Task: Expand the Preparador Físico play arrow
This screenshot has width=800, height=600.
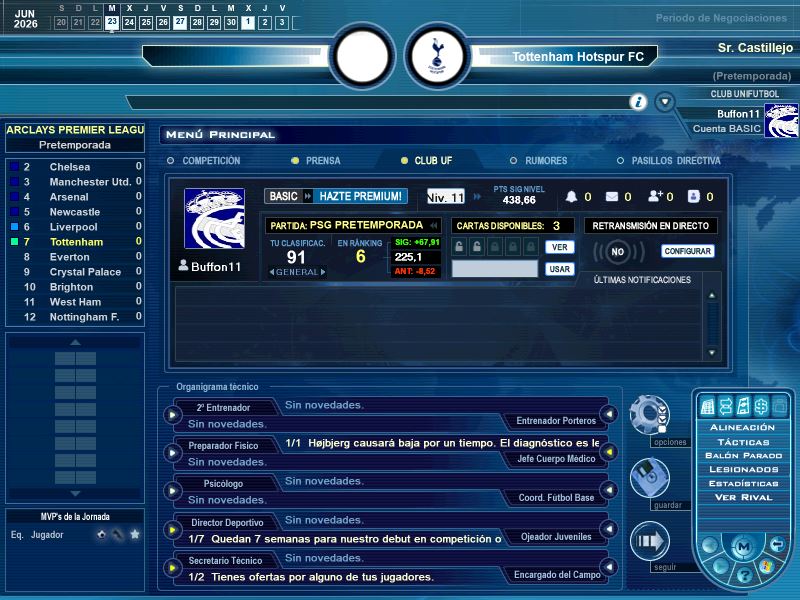Action: point(172,453)
